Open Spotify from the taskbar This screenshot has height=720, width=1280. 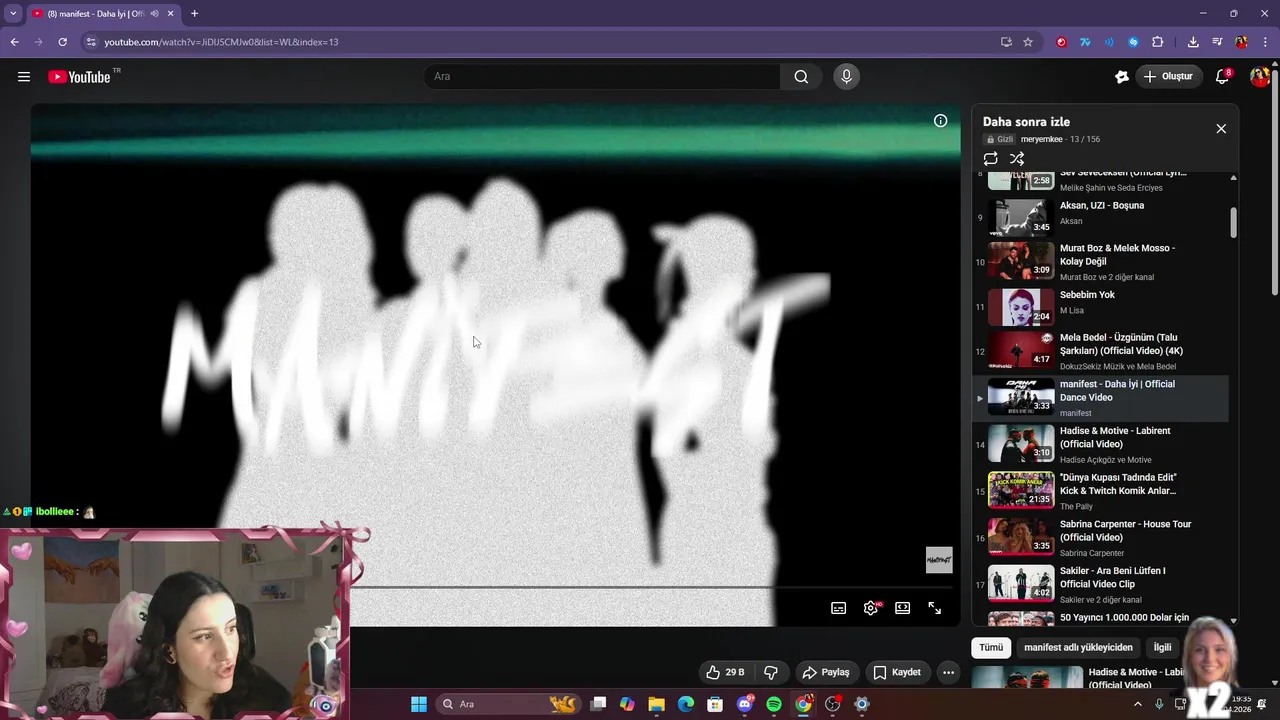point(774,704)
